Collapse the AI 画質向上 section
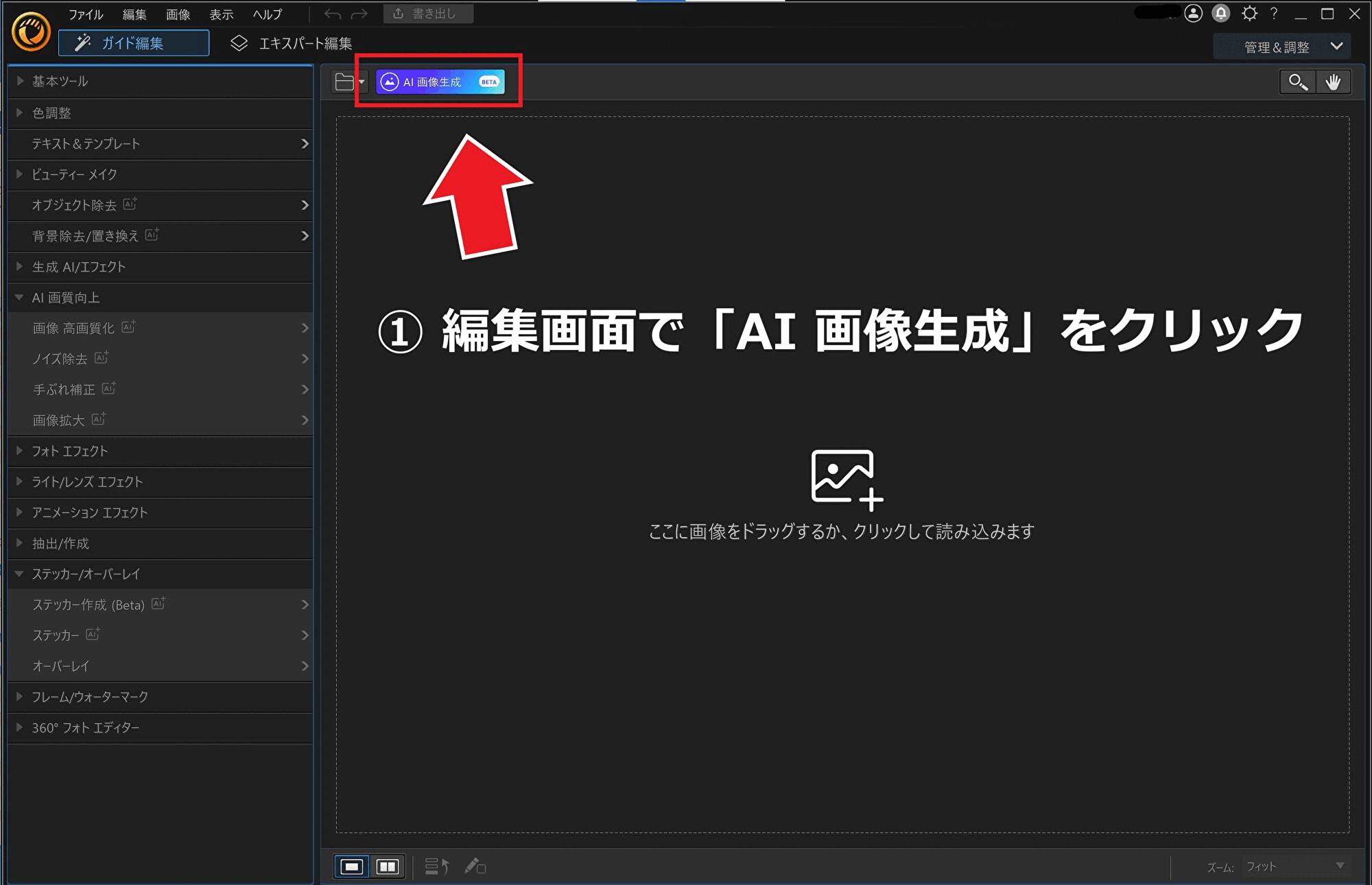The image size is (1372, 885). 66,298
